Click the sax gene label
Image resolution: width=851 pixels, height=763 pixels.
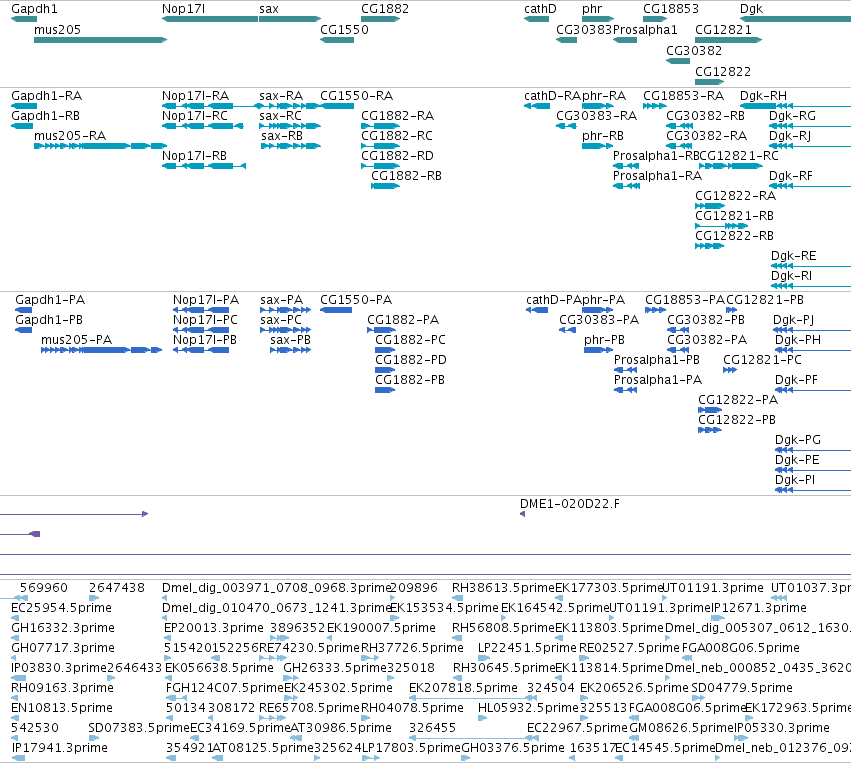(x=269, y=9)
